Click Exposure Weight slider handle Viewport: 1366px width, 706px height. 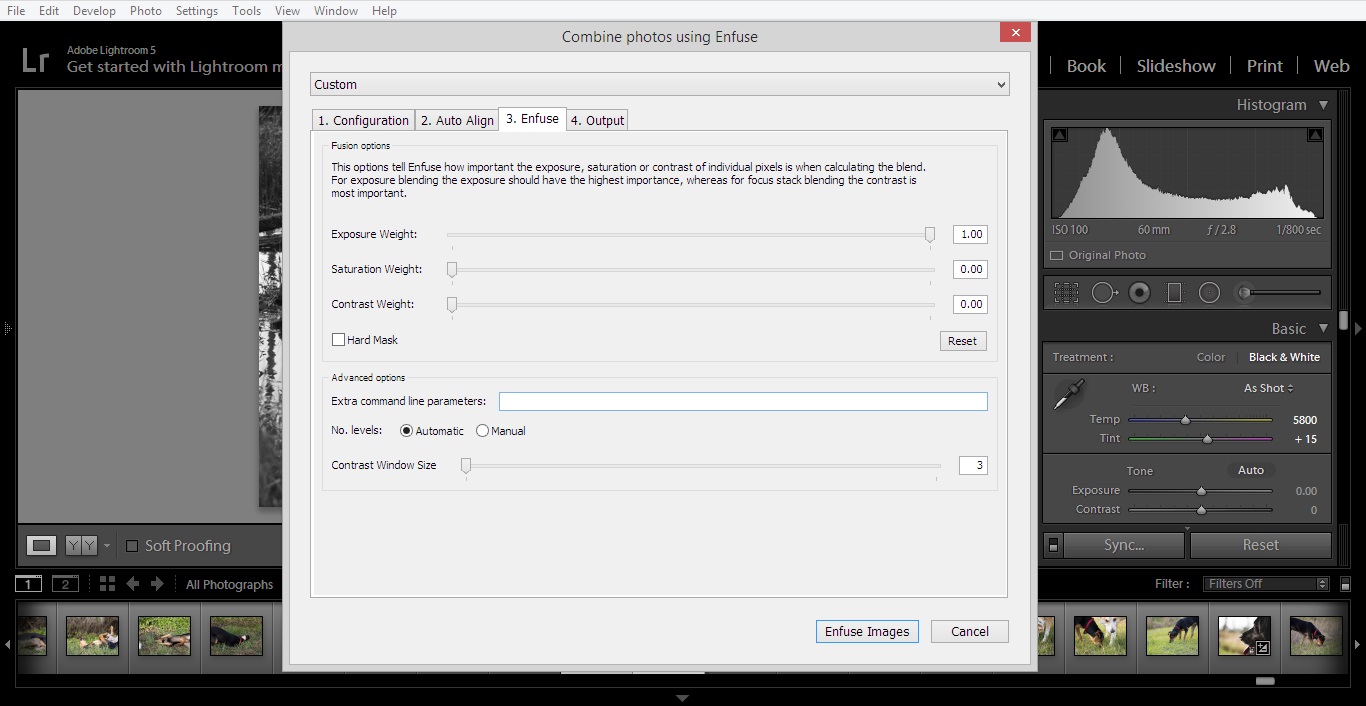click(x=930, y=235)
